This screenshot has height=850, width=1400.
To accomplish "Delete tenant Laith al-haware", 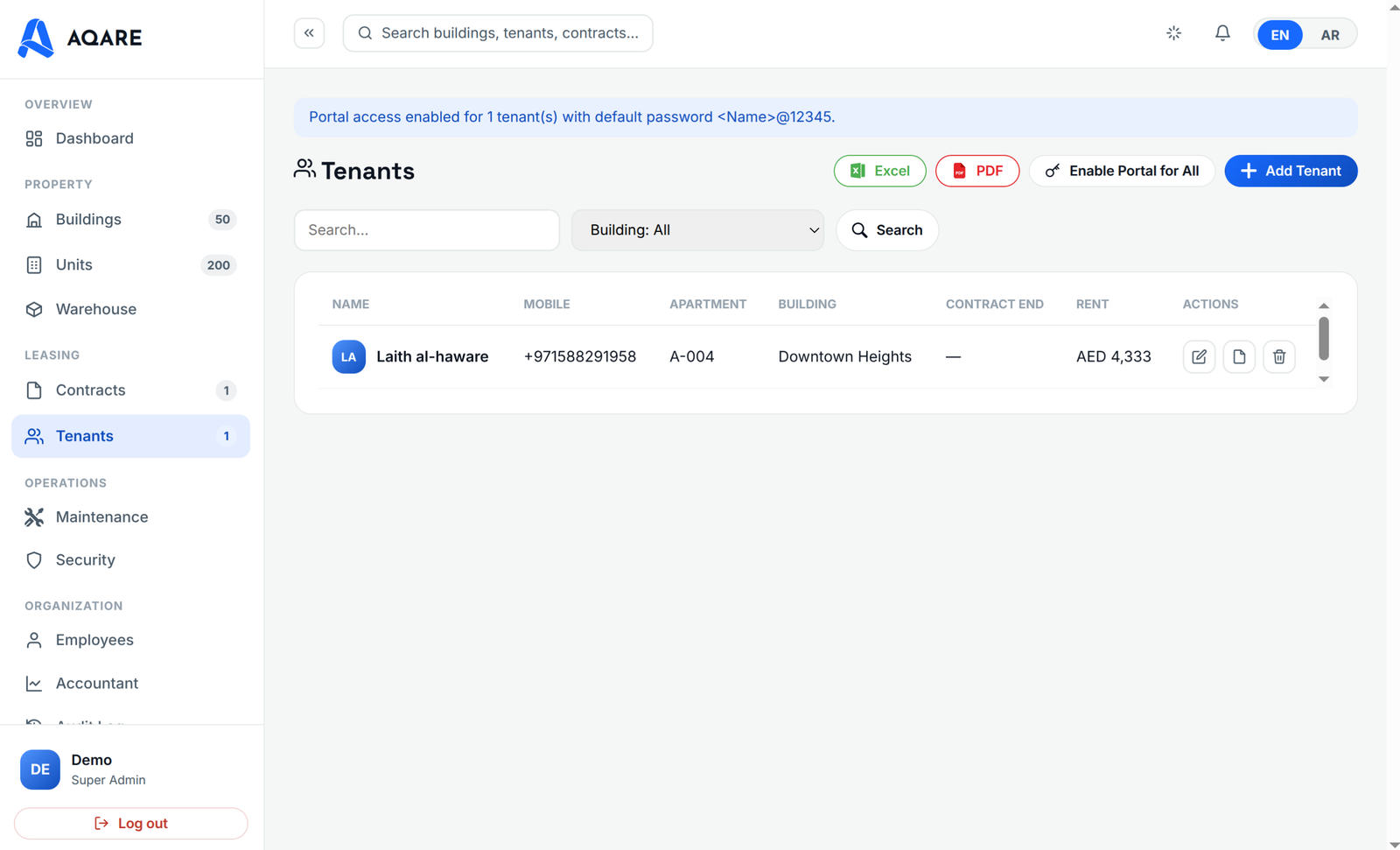I will coord(1279,356).
